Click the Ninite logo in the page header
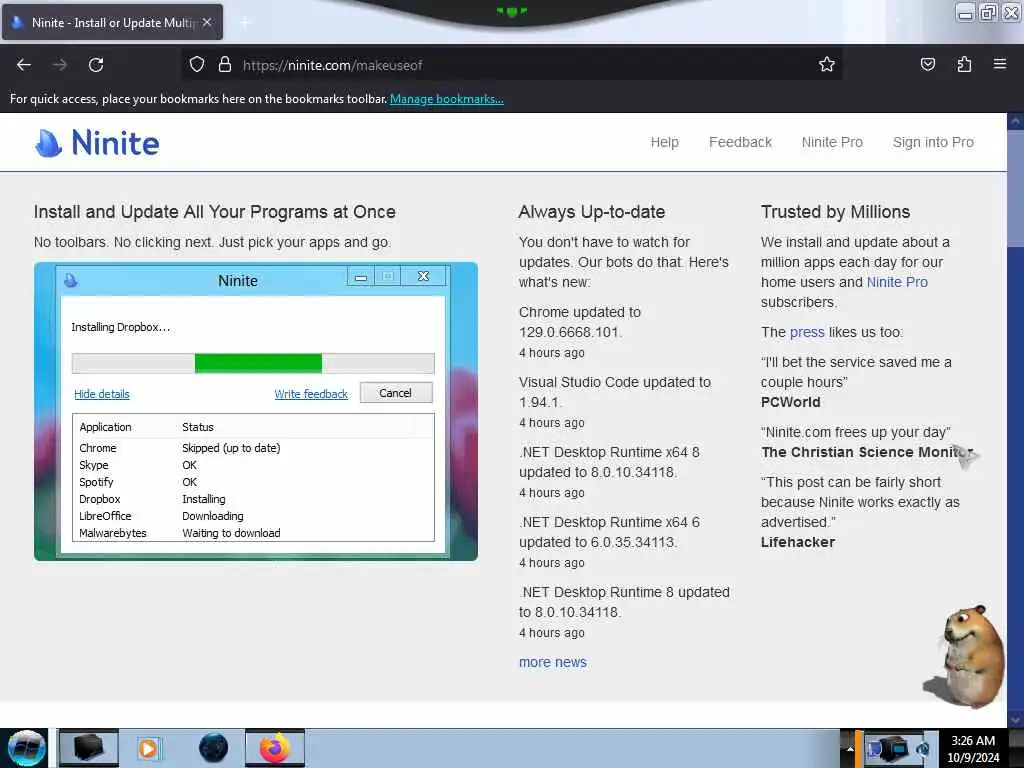 (x=97, y=142)
